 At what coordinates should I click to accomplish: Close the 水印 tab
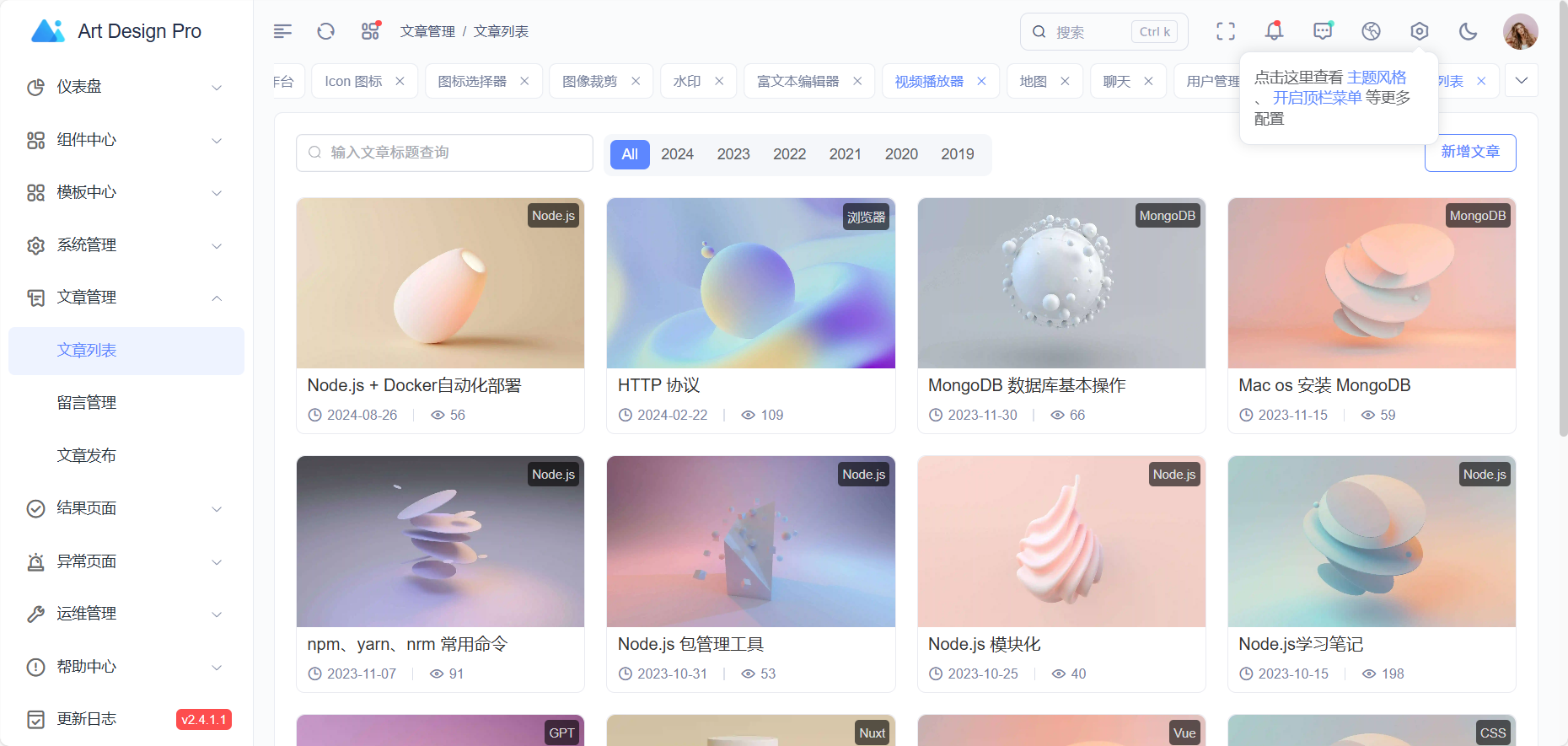click(x=719, y=81)
